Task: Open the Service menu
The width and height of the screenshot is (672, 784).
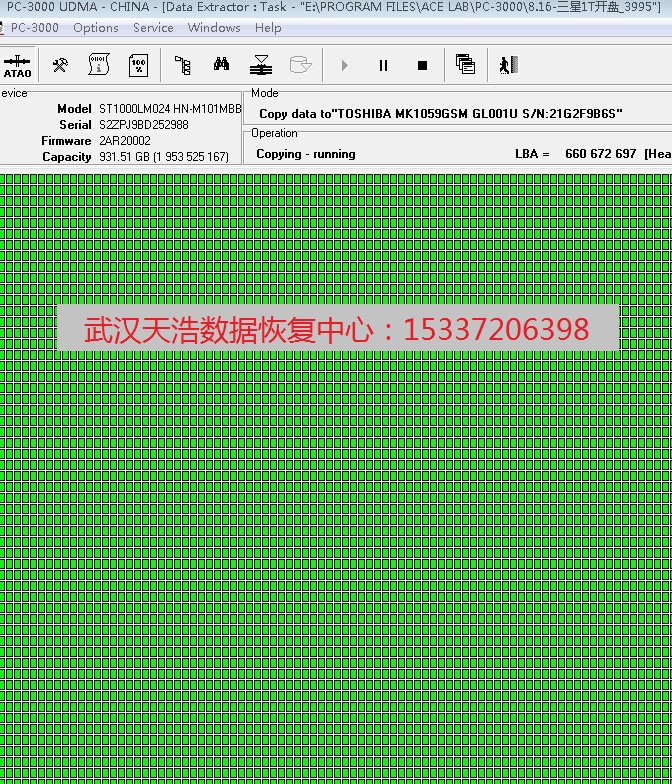Action: click(x=153, y=28)
